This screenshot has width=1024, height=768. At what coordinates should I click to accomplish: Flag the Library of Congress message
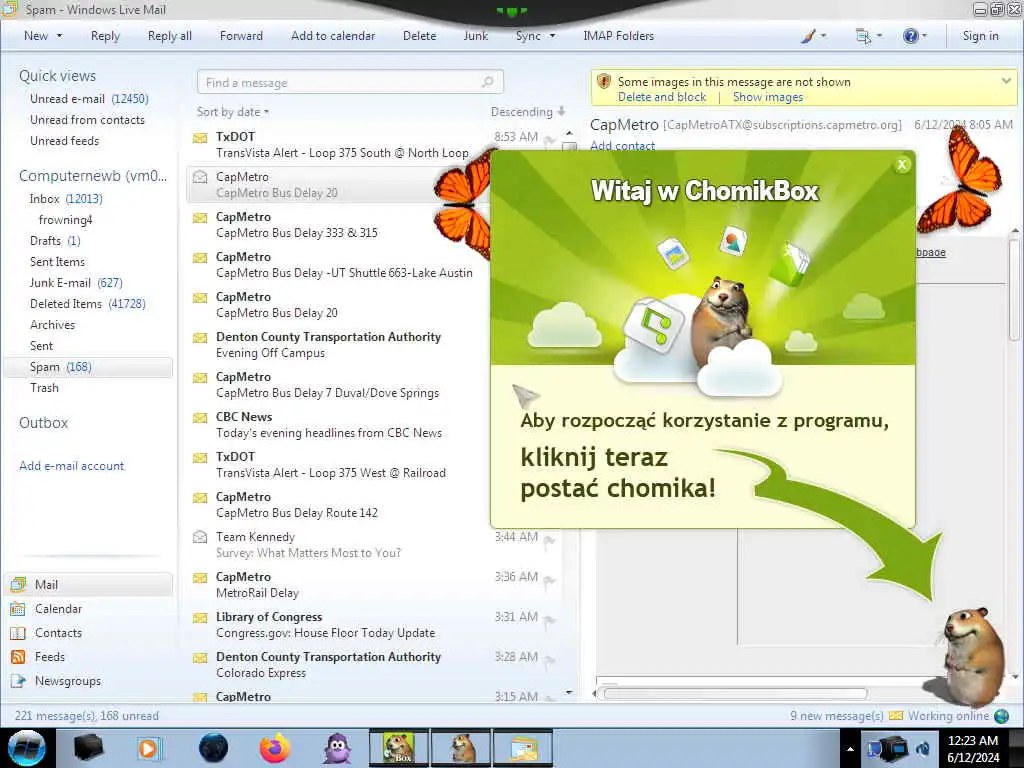pyautogui.click(x=549, y=621)
